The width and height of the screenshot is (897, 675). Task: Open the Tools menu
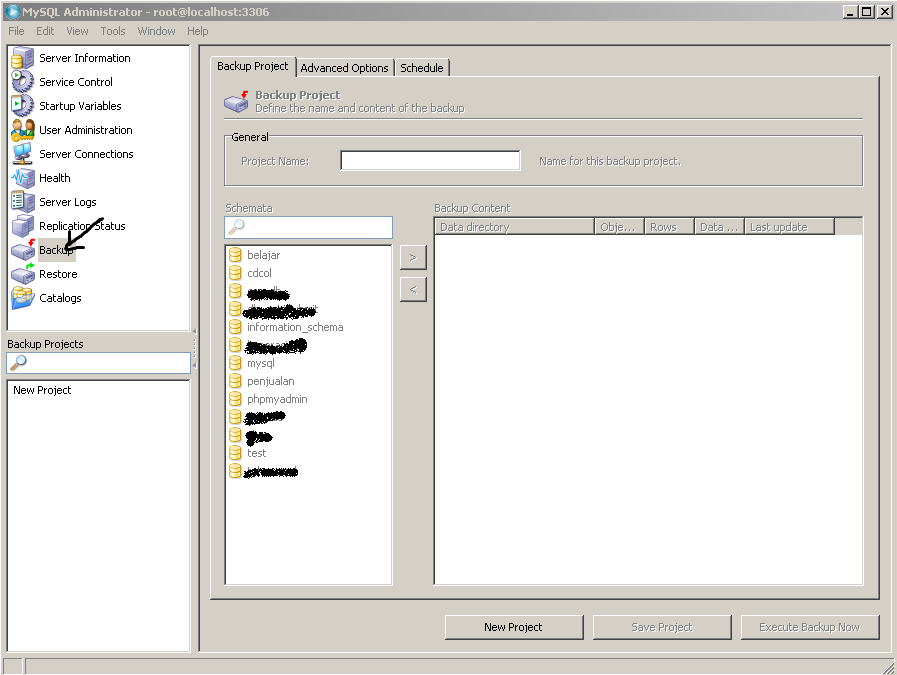tap(113, 31)
